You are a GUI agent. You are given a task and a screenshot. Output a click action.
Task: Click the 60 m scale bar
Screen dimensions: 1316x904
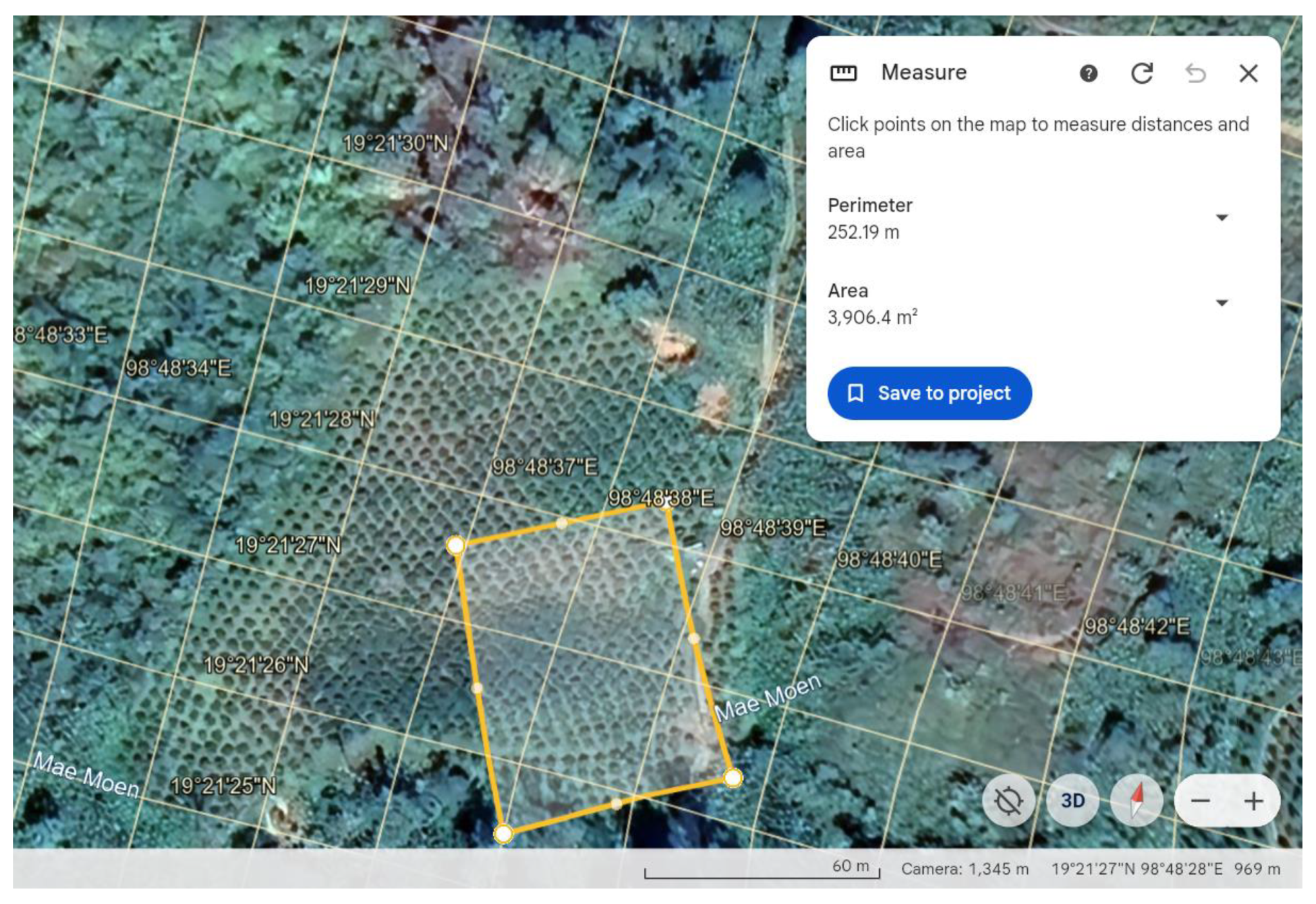point(762,870)
